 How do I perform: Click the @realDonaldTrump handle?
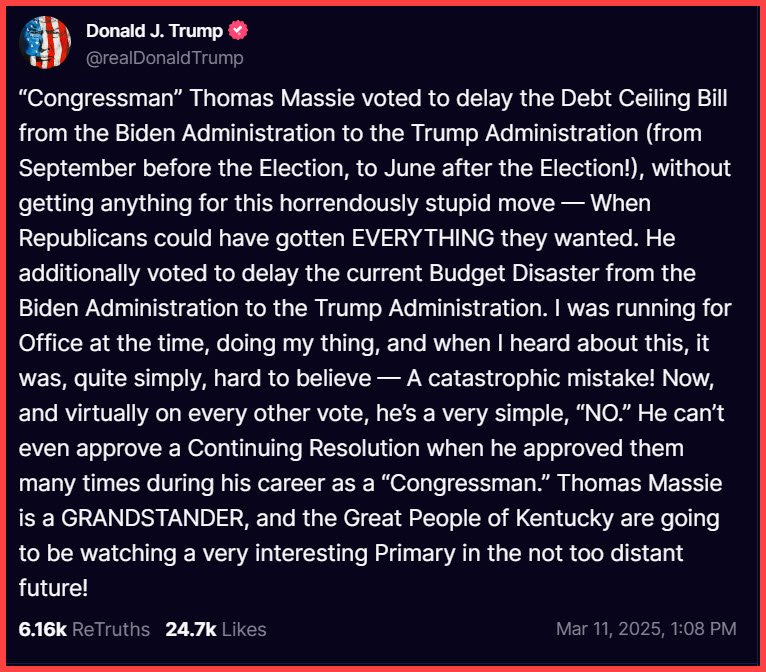[x=164, y=58]
